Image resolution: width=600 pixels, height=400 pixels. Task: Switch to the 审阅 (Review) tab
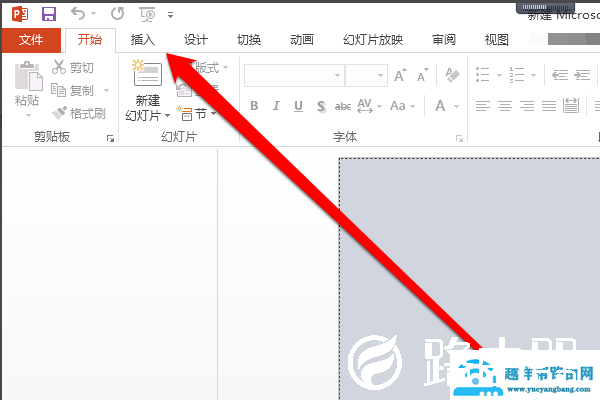point(444,40)
